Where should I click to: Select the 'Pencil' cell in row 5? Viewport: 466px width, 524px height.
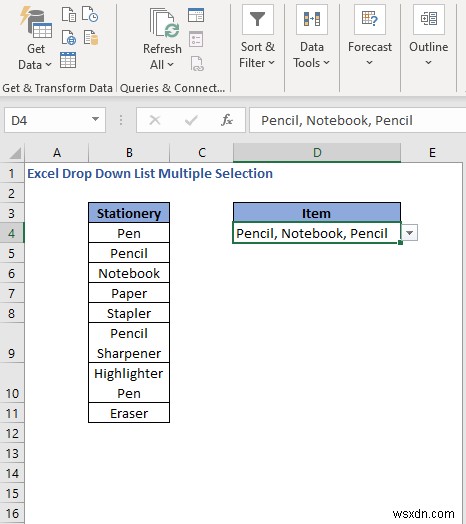click(129, 253)
